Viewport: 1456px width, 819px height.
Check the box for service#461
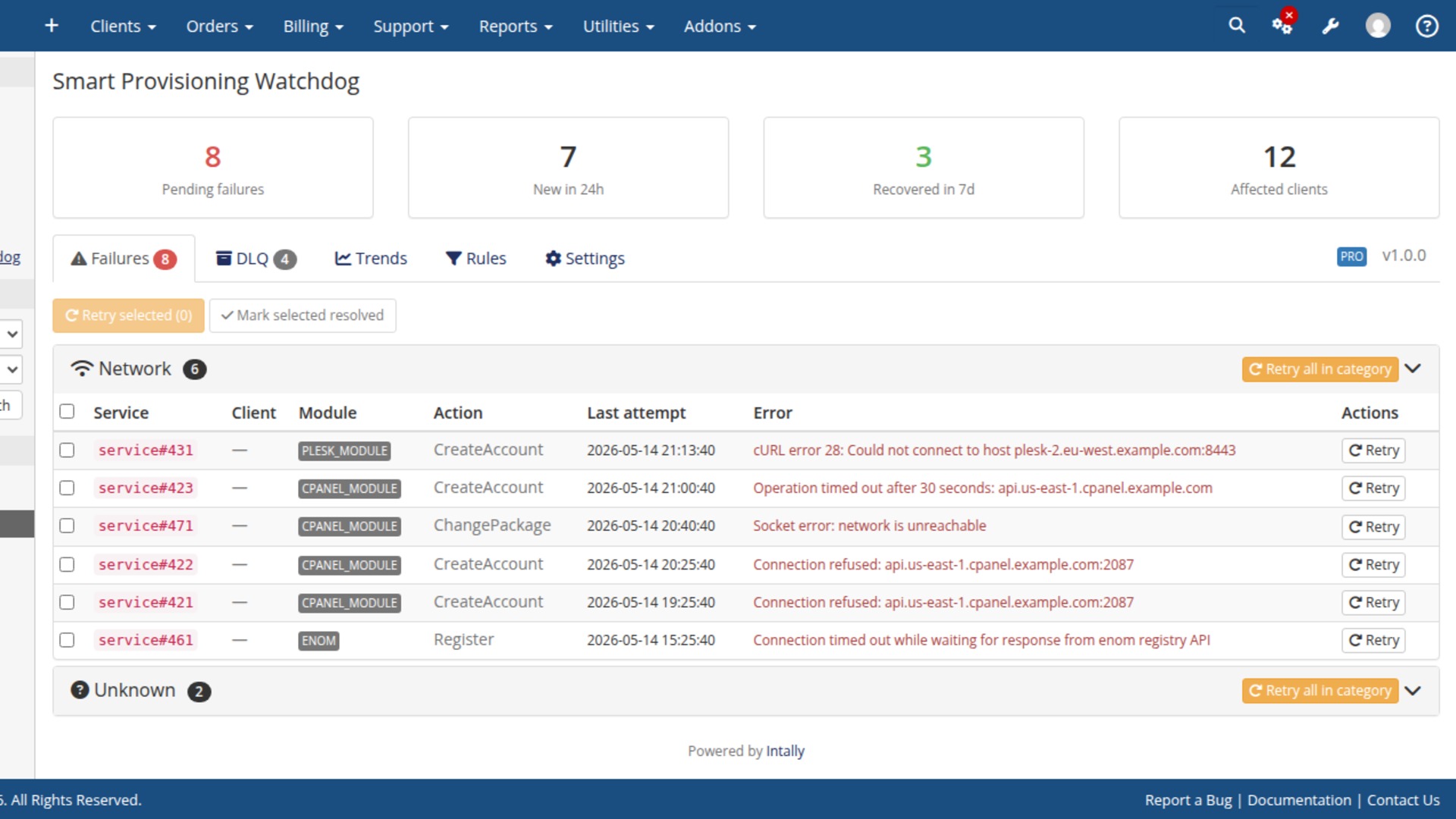click(67, 640)
